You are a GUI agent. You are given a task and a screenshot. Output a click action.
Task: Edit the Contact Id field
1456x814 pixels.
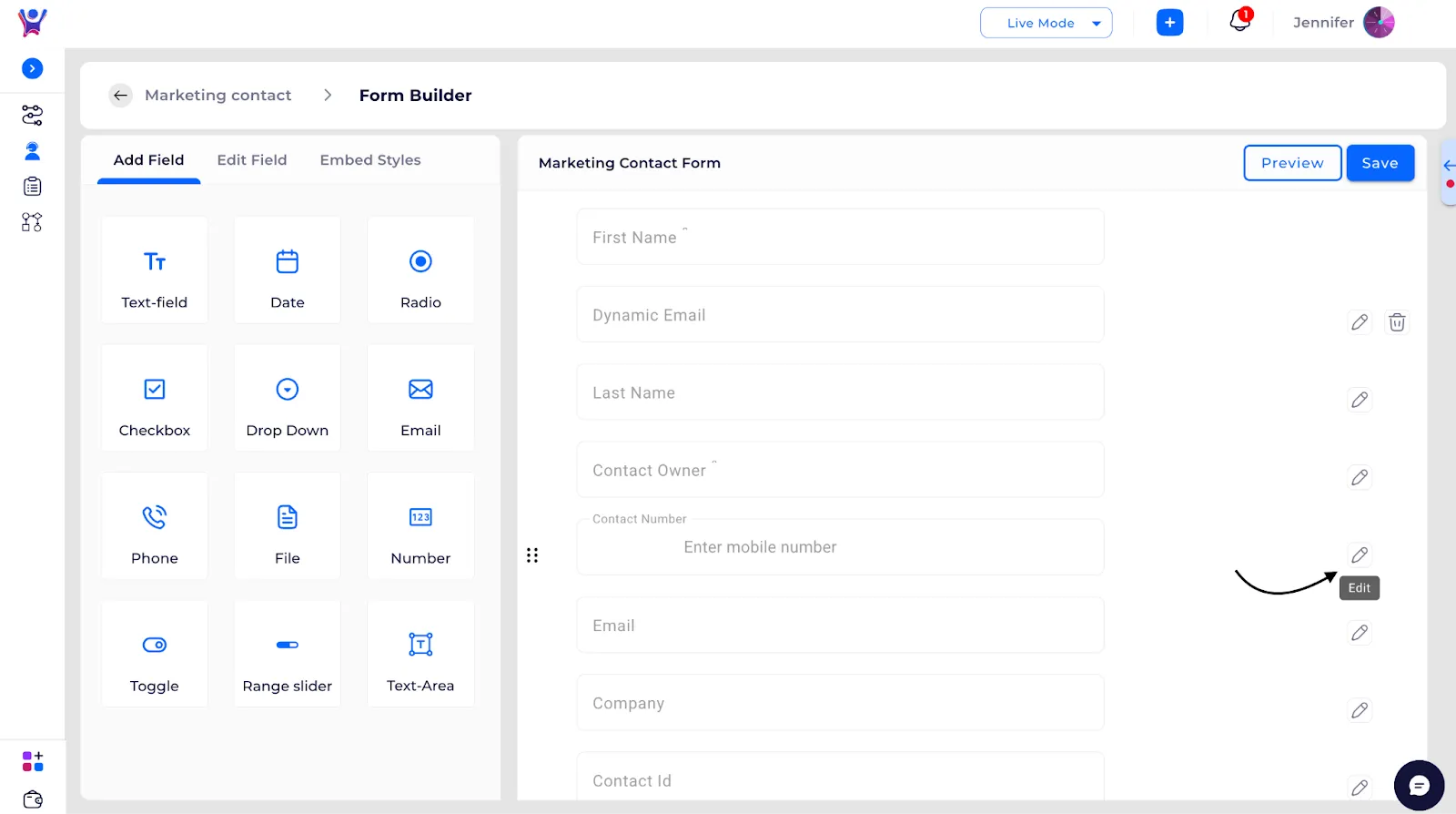(1360, 788)
